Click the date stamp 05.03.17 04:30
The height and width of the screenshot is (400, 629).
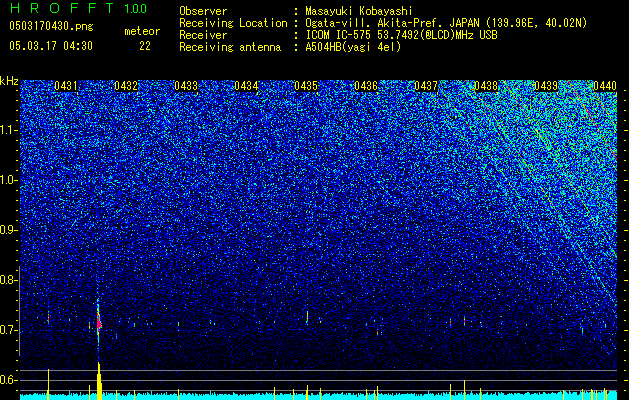pyautogui.click(x=51, y=46)
